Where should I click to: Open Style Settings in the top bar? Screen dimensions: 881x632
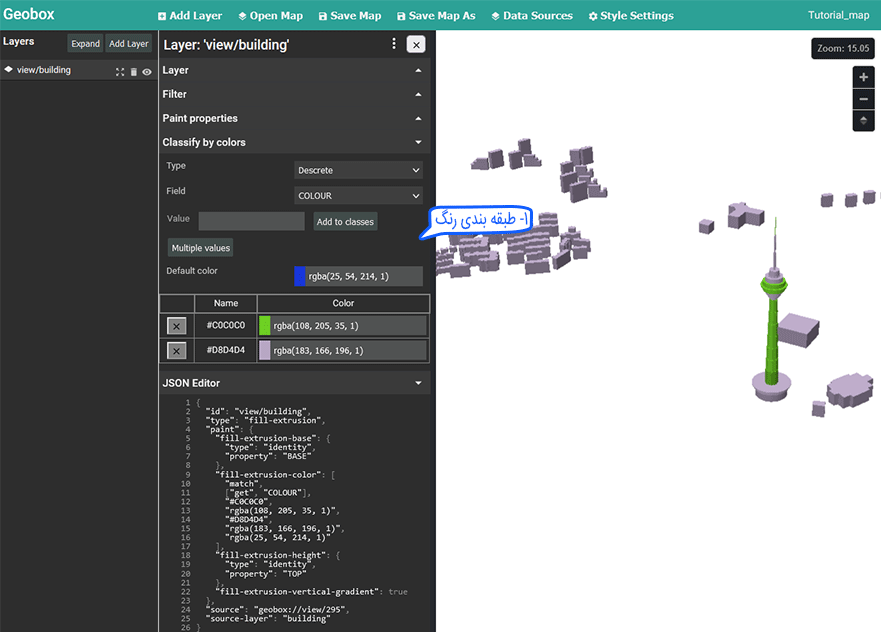point(630,16)
